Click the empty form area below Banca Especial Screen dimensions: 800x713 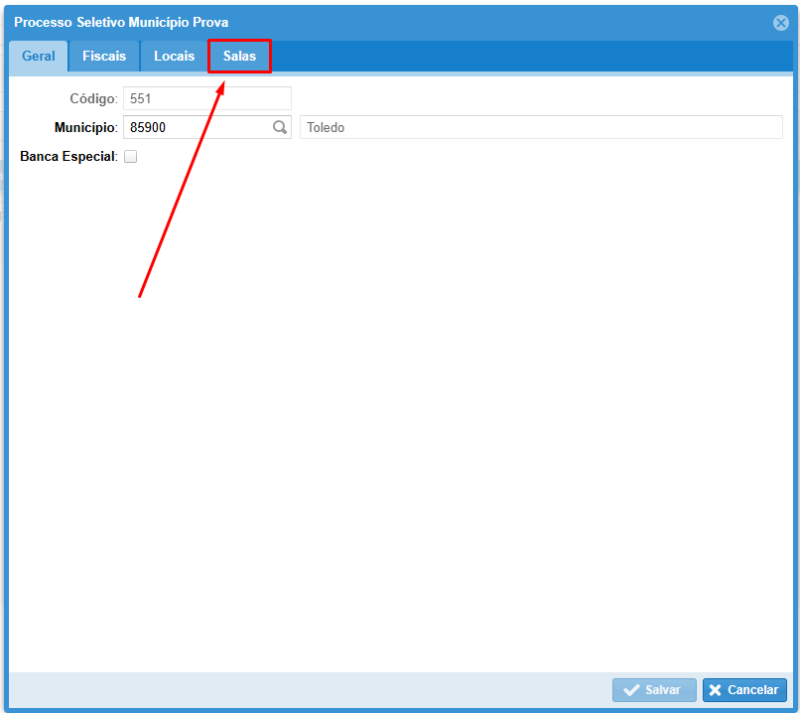coord(400,400)
